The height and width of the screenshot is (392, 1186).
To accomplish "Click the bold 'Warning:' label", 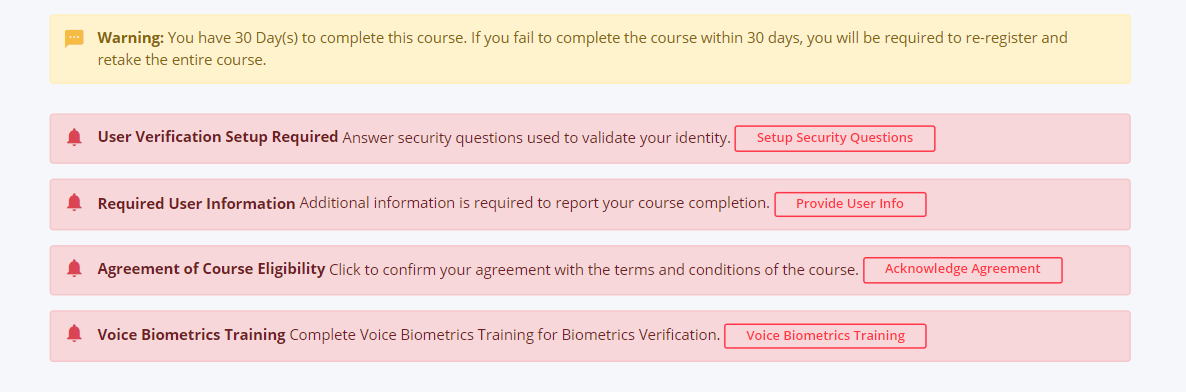I will pyautogui.click(x=131, y=38).
